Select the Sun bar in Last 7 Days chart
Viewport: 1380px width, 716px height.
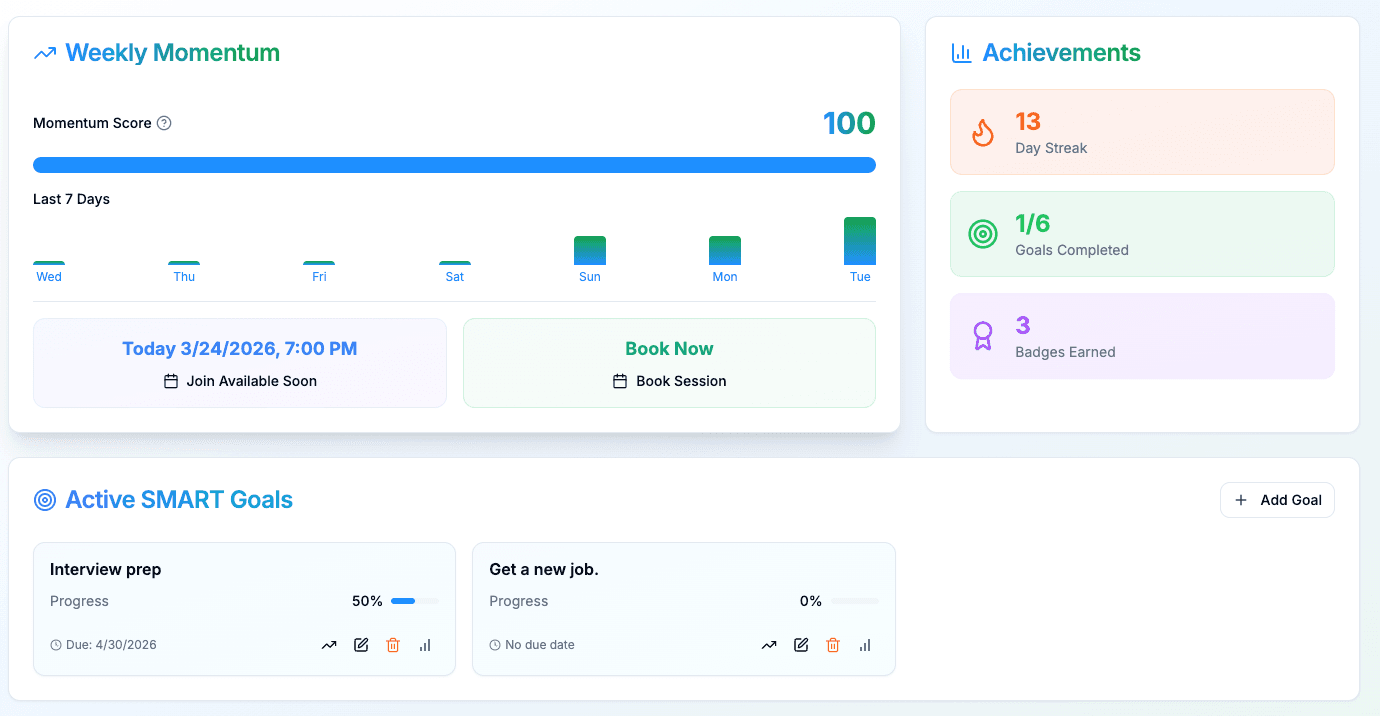coord(590,250)
